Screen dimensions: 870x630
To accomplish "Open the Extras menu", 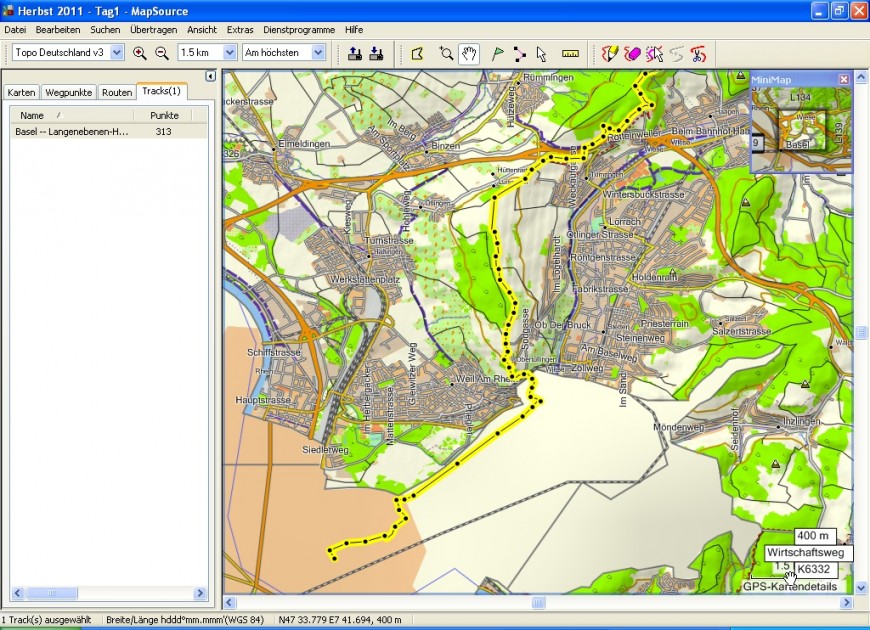I will [x=240, y=30].
